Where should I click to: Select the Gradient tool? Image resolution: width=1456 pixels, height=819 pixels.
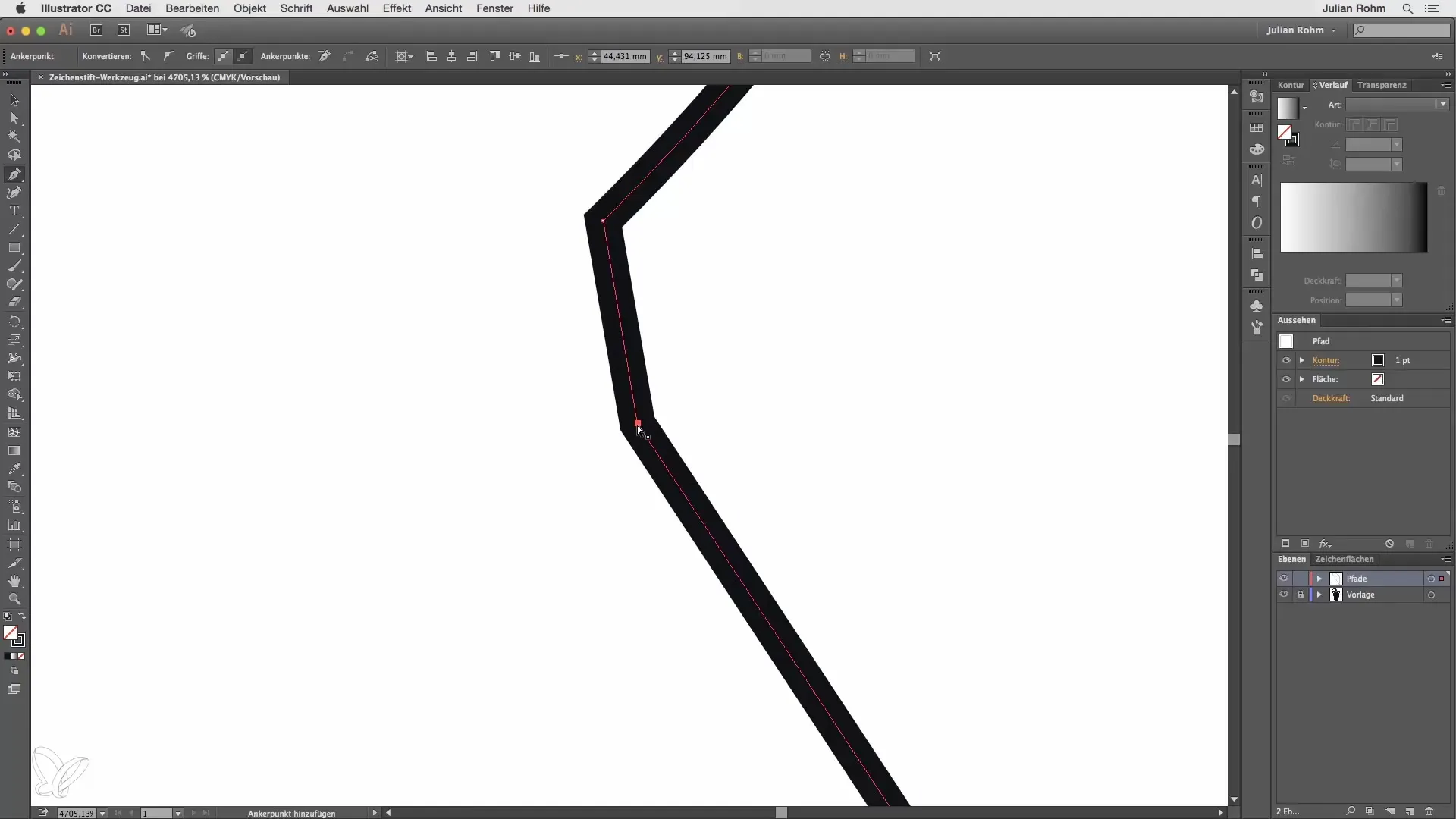click(x=14, y=450)
